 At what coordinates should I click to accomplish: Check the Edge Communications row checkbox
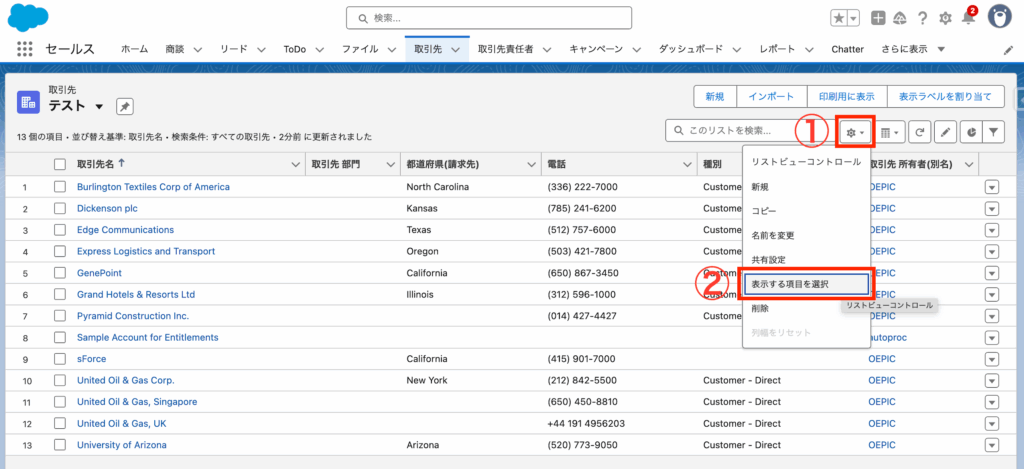click(60, 230)
